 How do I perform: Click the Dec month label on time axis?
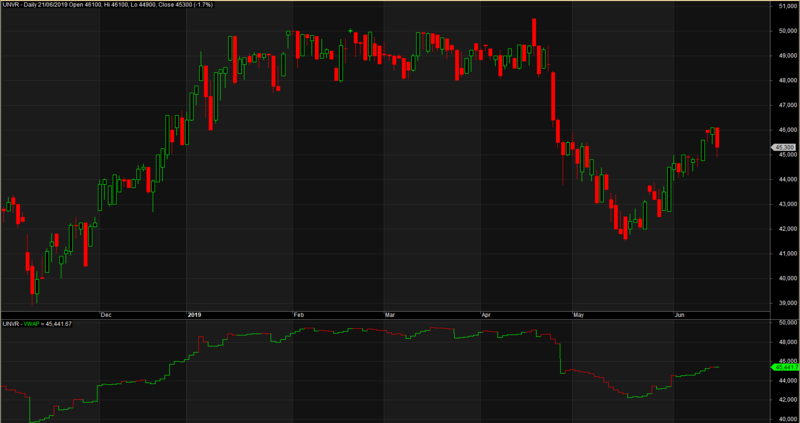click(106, 315)
